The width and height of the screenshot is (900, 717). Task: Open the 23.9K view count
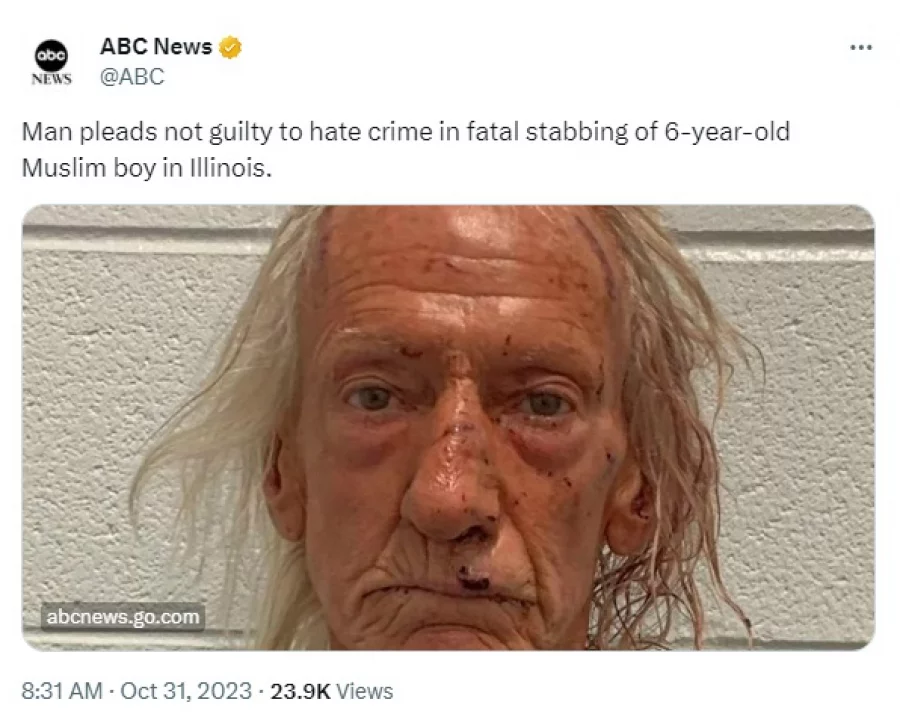(300, 691)
